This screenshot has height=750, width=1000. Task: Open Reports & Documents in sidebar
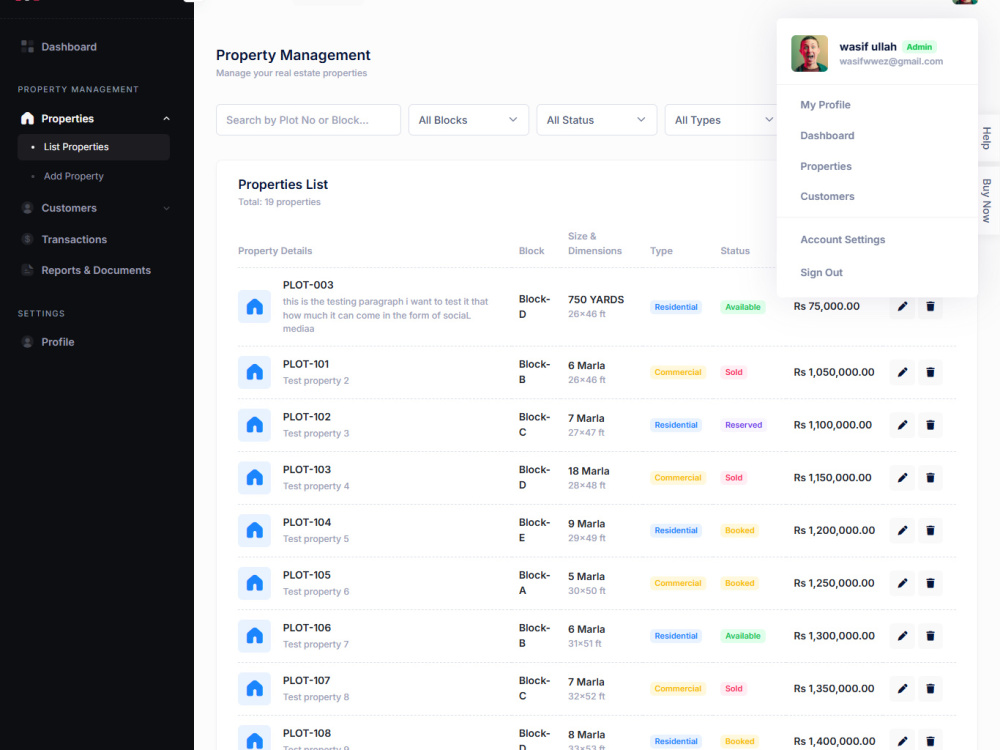(x=94, y=270)
